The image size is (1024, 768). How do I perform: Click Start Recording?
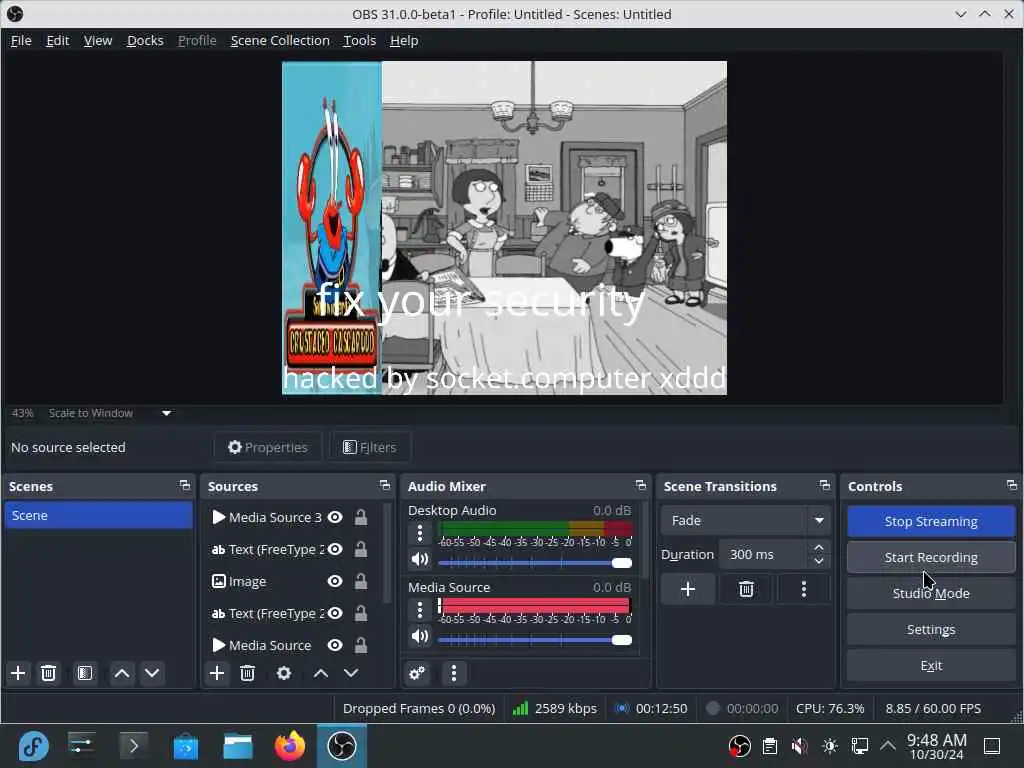(931, 557)
